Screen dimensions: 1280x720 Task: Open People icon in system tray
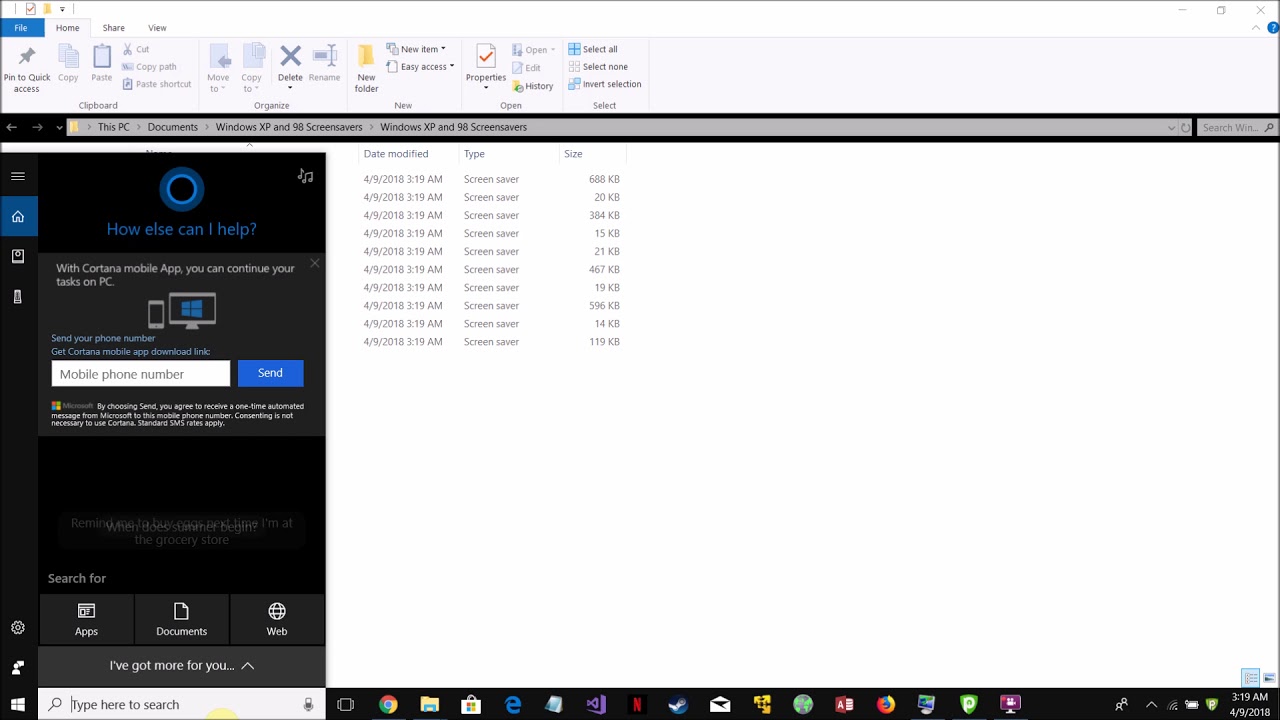tap(1122, 704)
